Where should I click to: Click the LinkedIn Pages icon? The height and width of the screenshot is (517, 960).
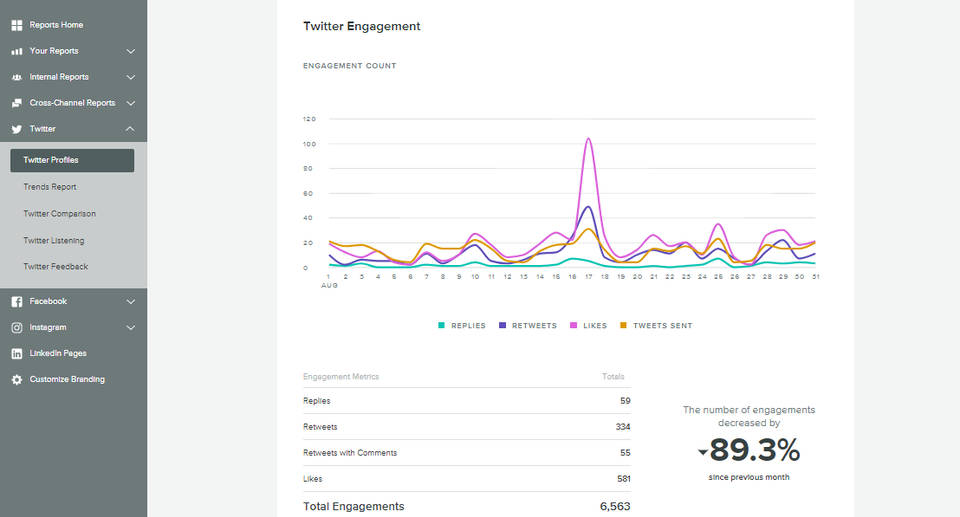[17, 353]
